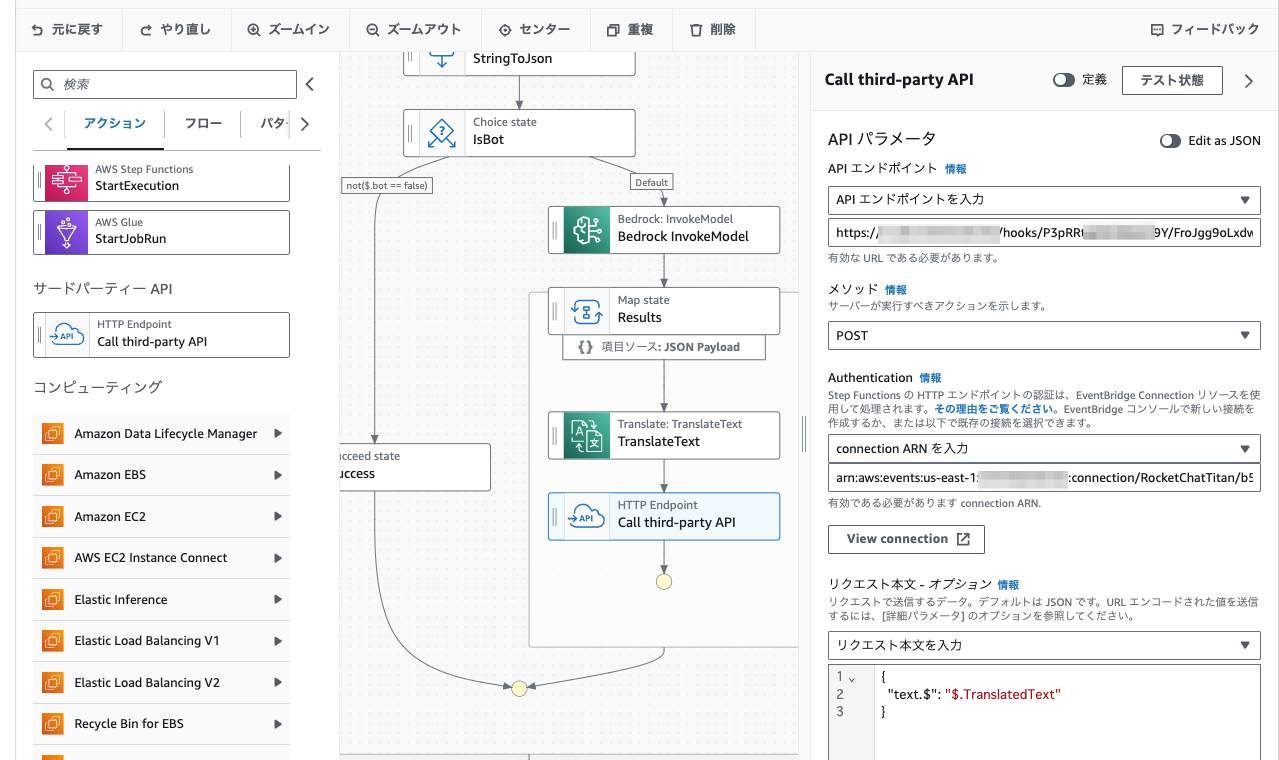This screenshot has width=1279, height=760.
Task: Expand the Amazon EBS actions
Action: (278, 475)
